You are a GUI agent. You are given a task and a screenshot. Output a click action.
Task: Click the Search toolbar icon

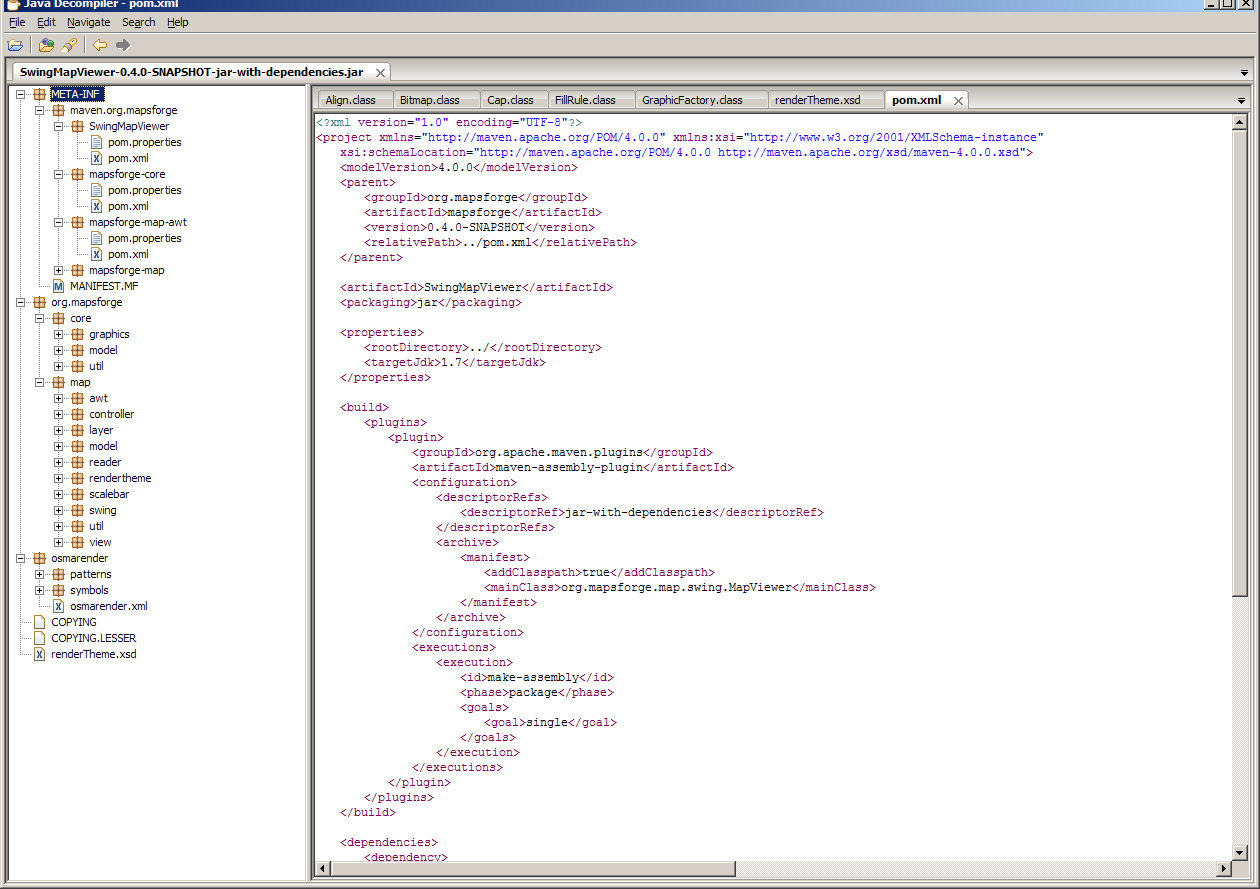point(68,45)
